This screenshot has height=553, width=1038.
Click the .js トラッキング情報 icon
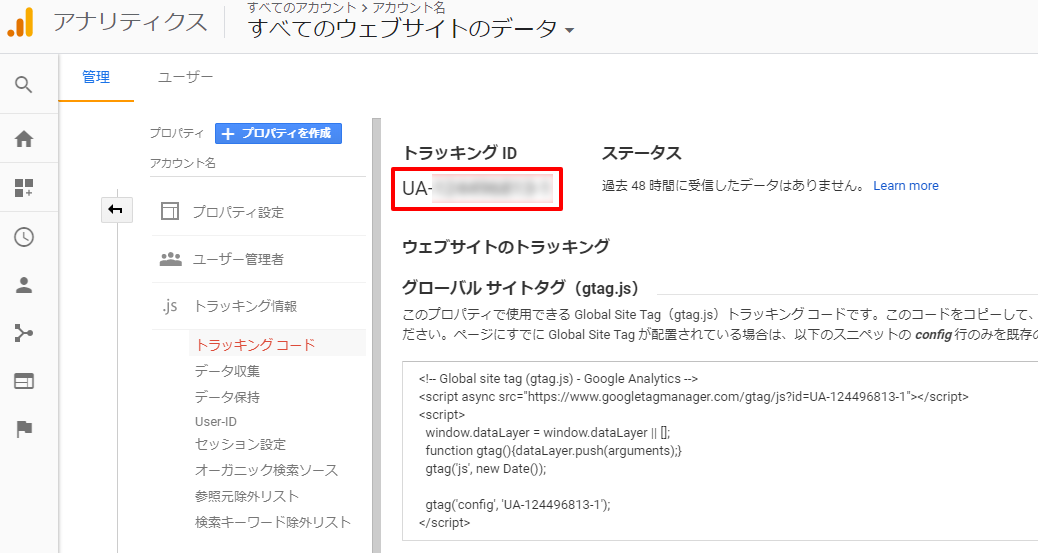click(x=170, y=305)
